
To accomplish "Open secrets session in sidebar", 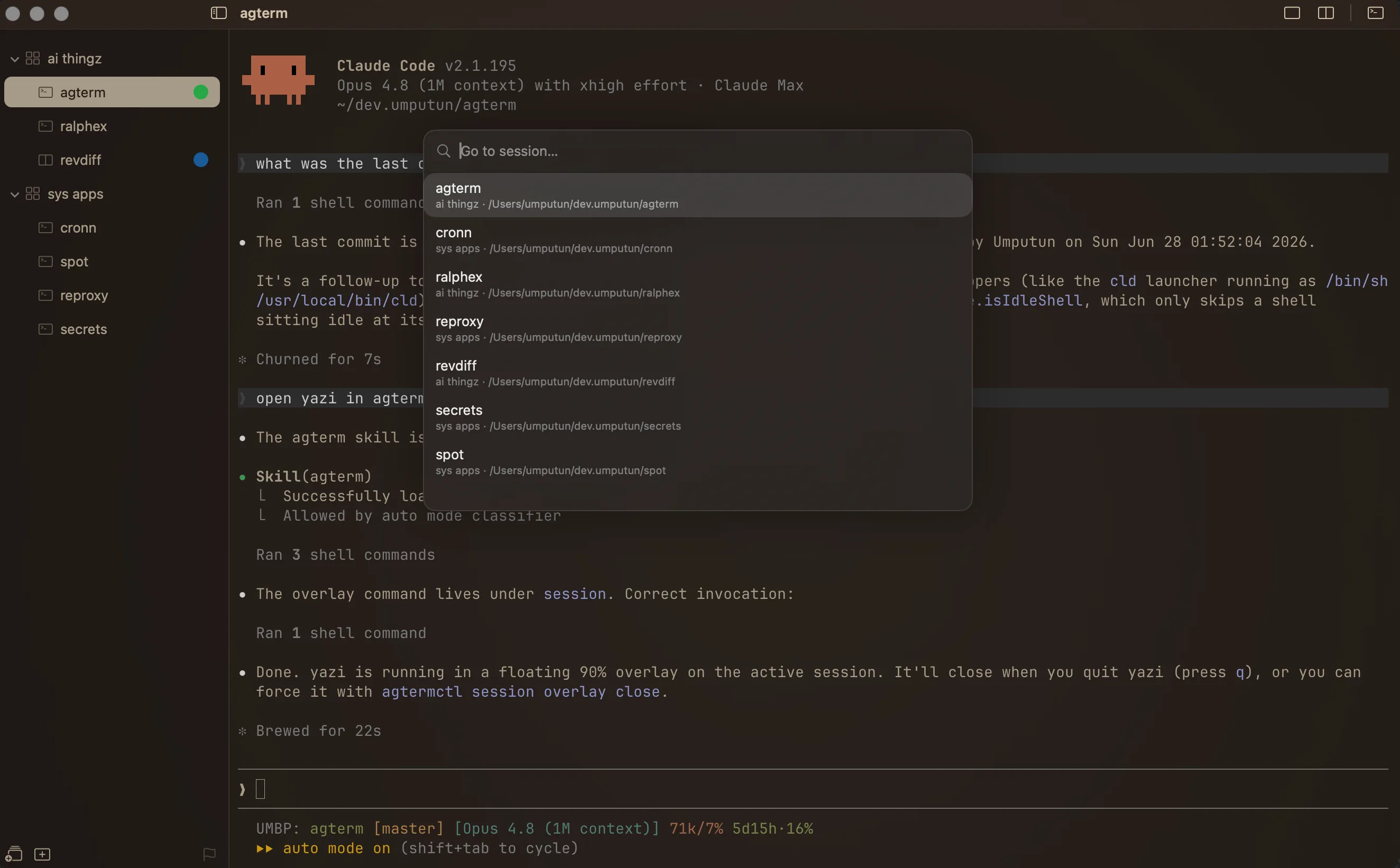I will tap(112, 329).
